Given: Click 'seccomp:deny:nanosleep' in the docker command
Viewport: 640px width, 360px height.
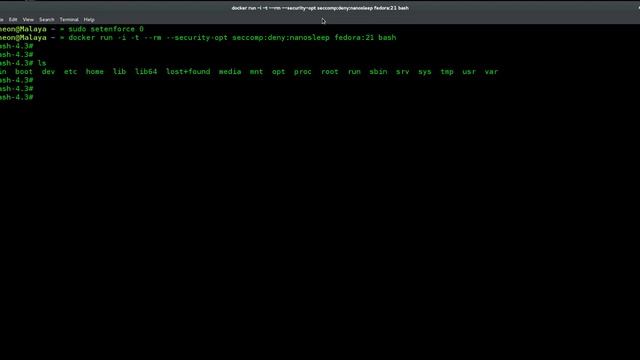Looking at the screenshot, I should tap(281, 38).
